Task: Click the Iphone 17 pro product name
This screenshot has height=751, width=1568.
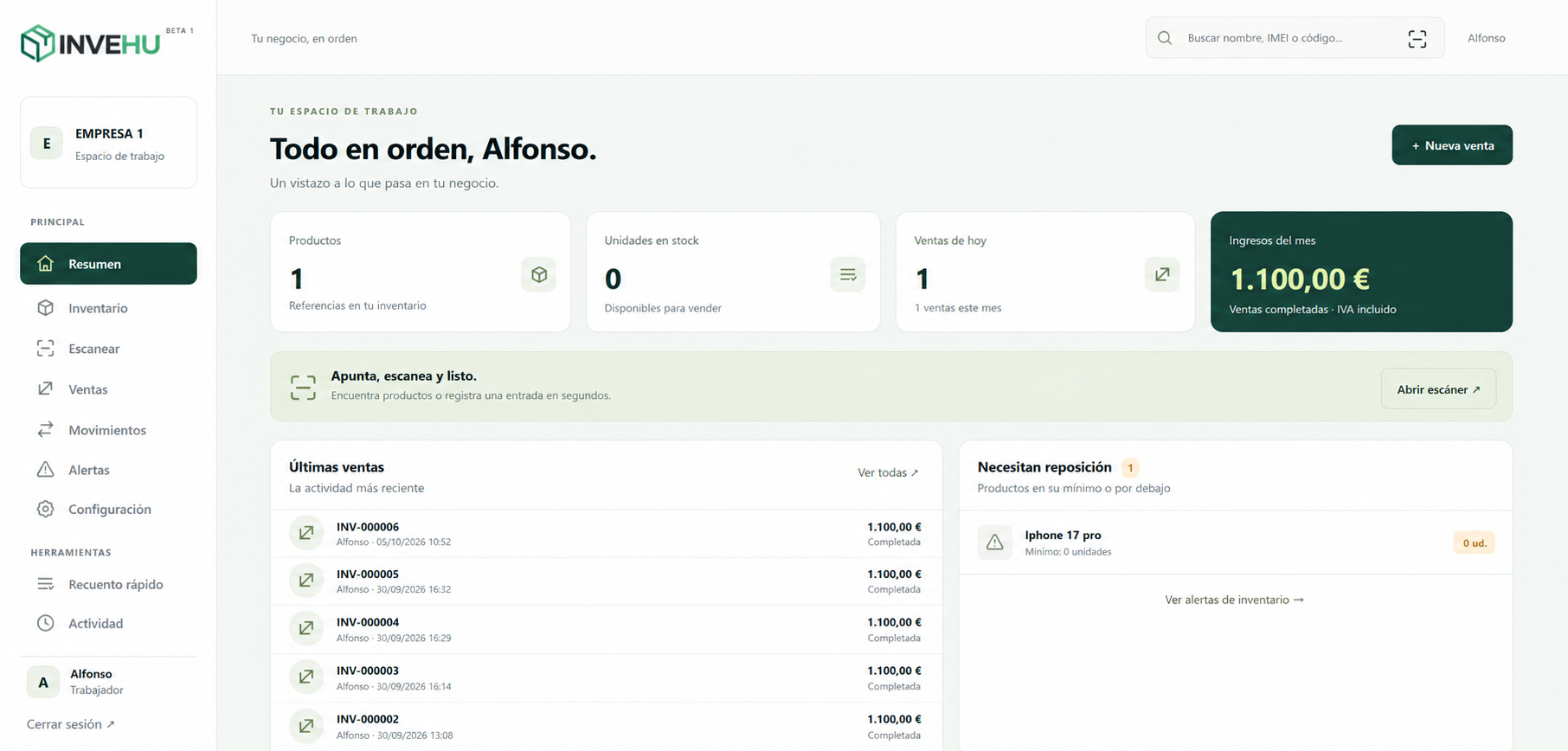Action: (1063, 536)
